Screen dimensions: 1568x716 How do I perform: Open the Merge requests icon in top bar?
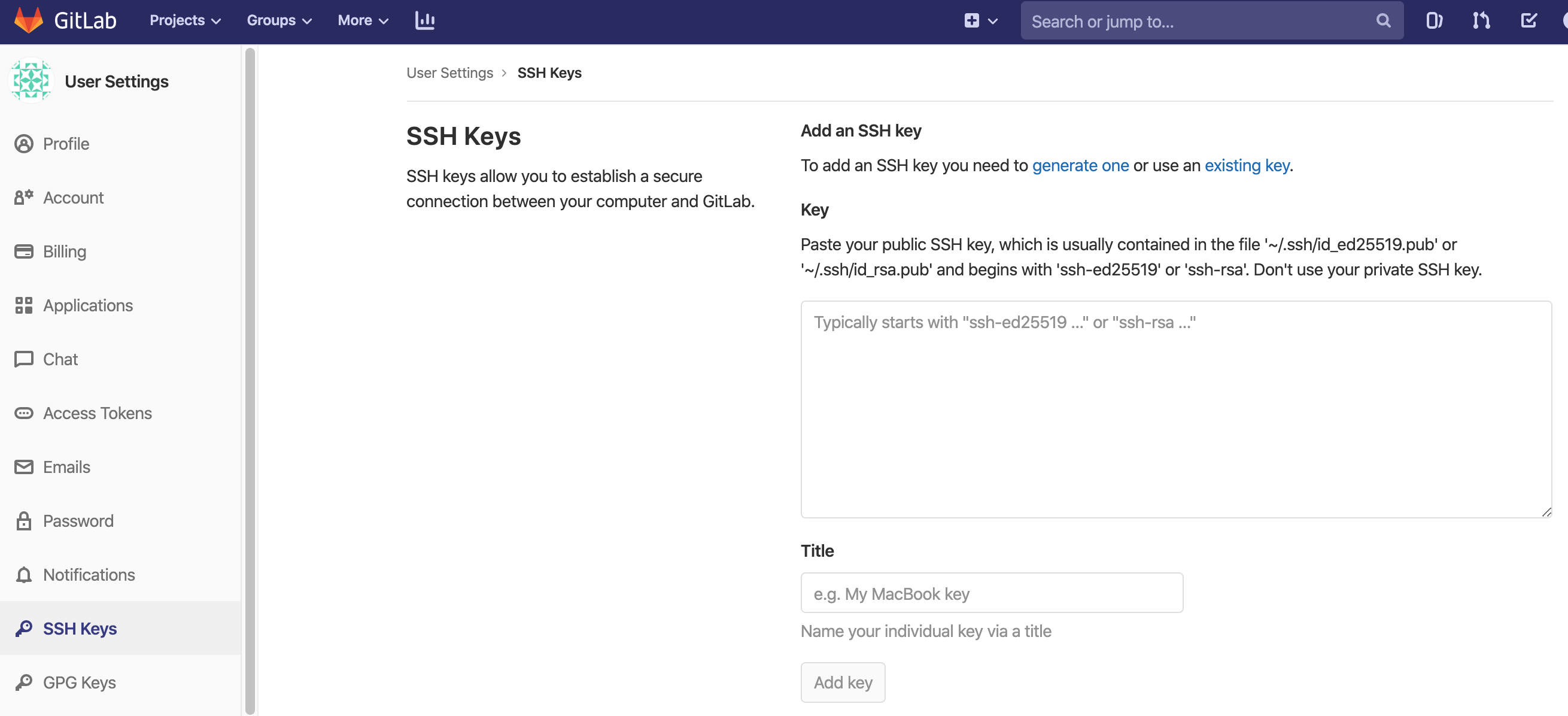(x=1481, y=21)
